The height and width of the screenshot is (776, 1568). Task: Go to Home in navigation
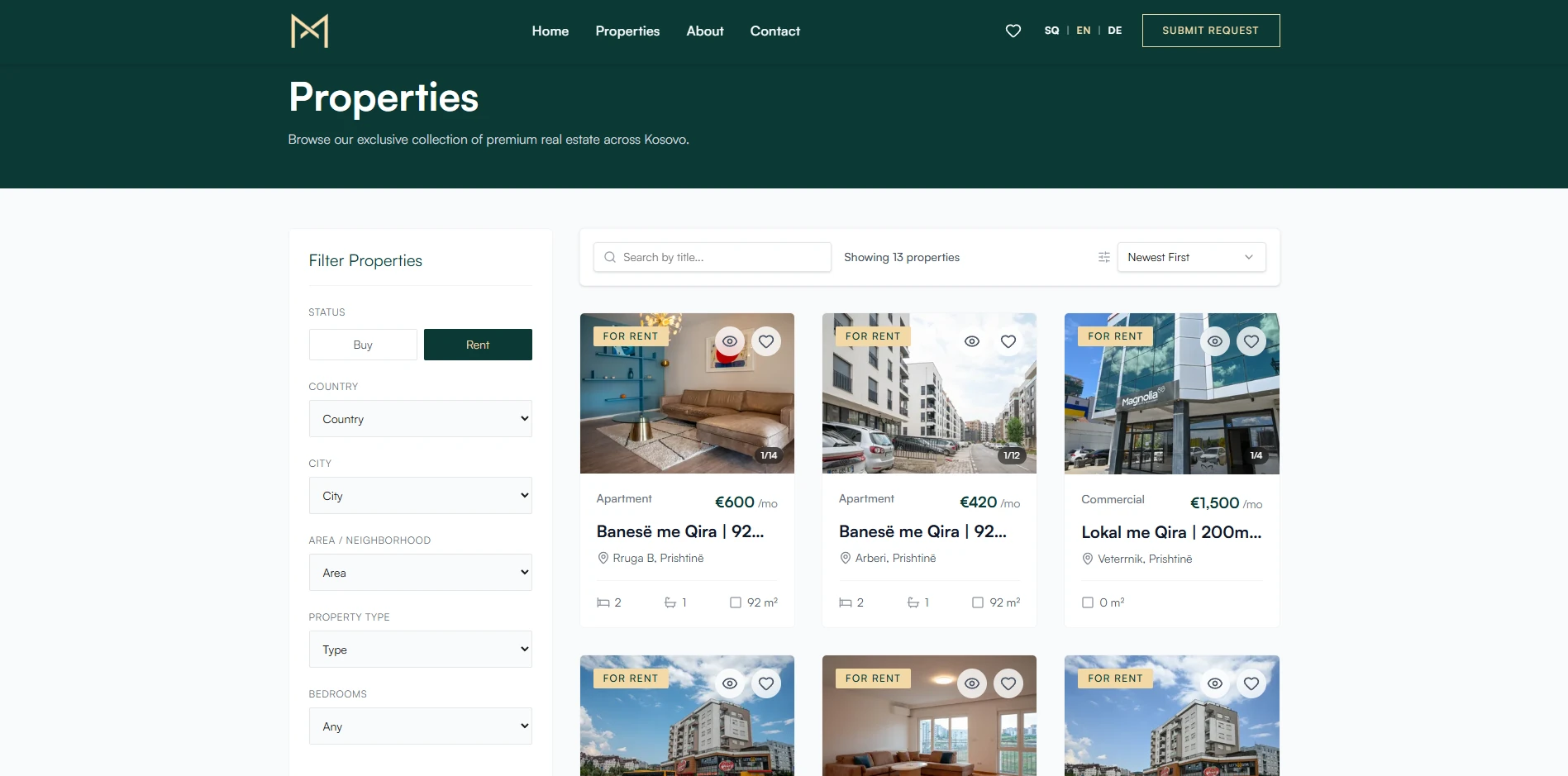point(550,31)
